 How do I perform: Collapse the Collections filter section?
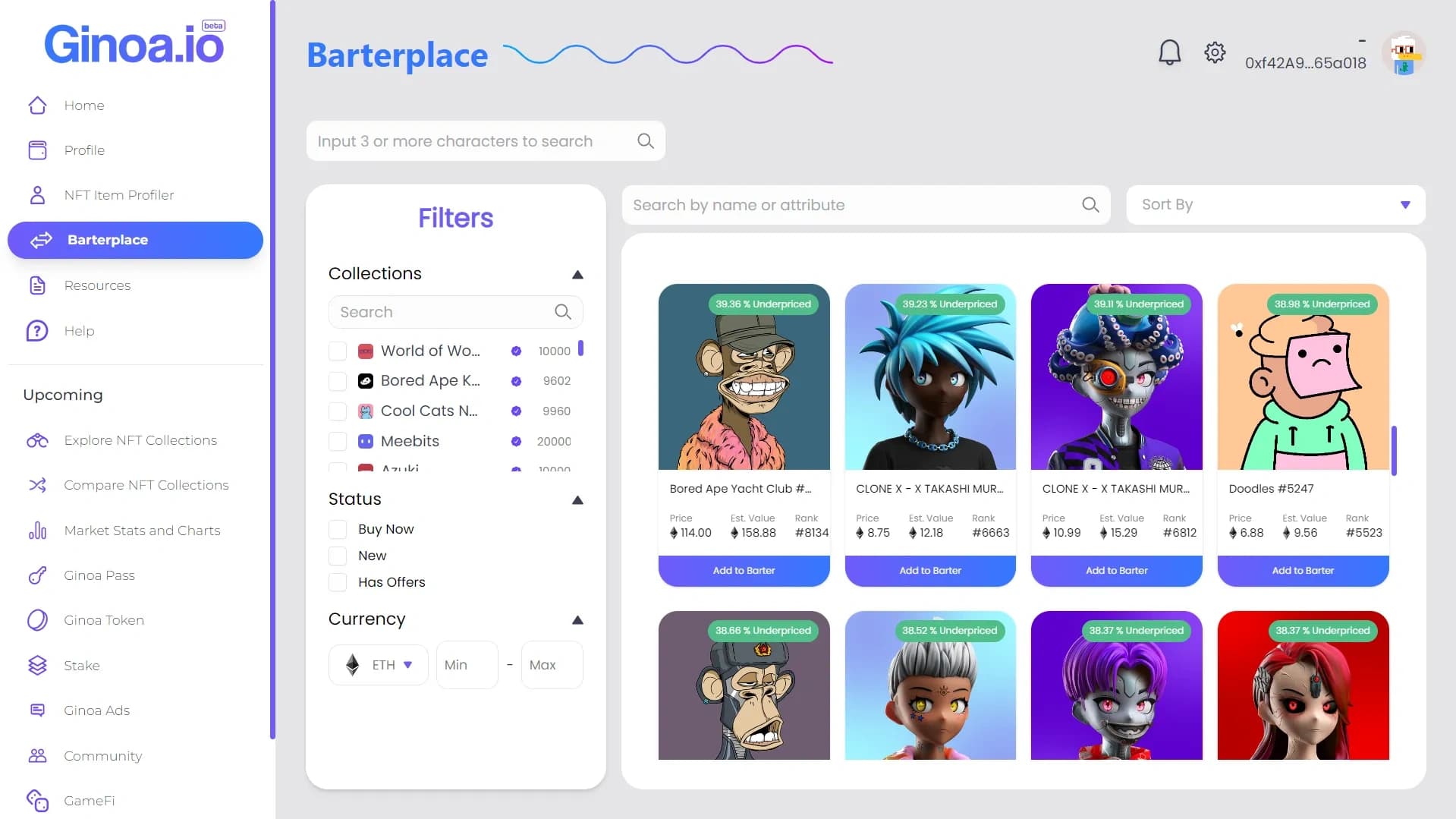pos(577,274)
